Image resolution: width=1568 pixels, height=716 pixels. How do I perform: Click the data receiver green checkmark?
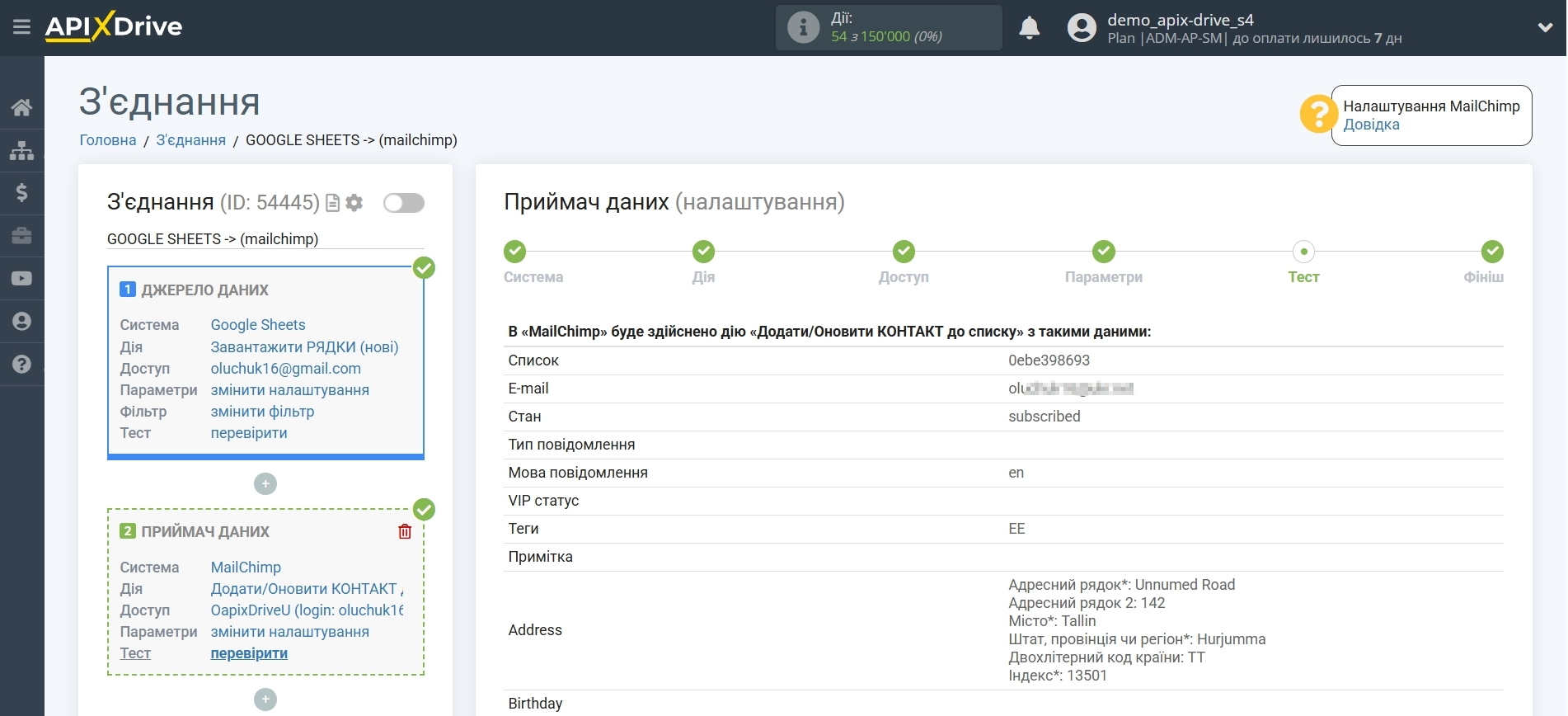point(424,510)
